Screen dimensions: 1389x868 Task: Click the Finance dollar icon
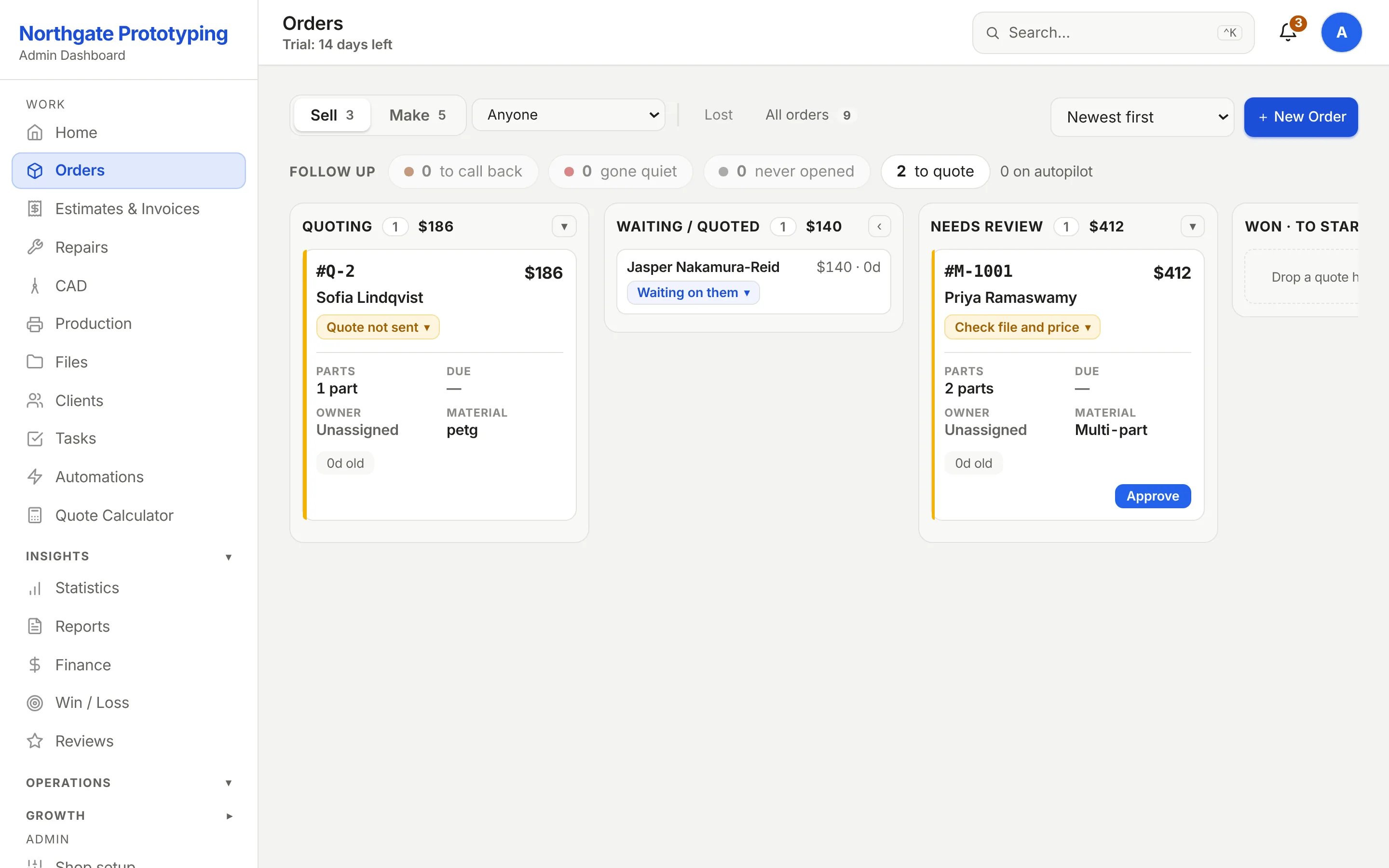click(35, 665)
